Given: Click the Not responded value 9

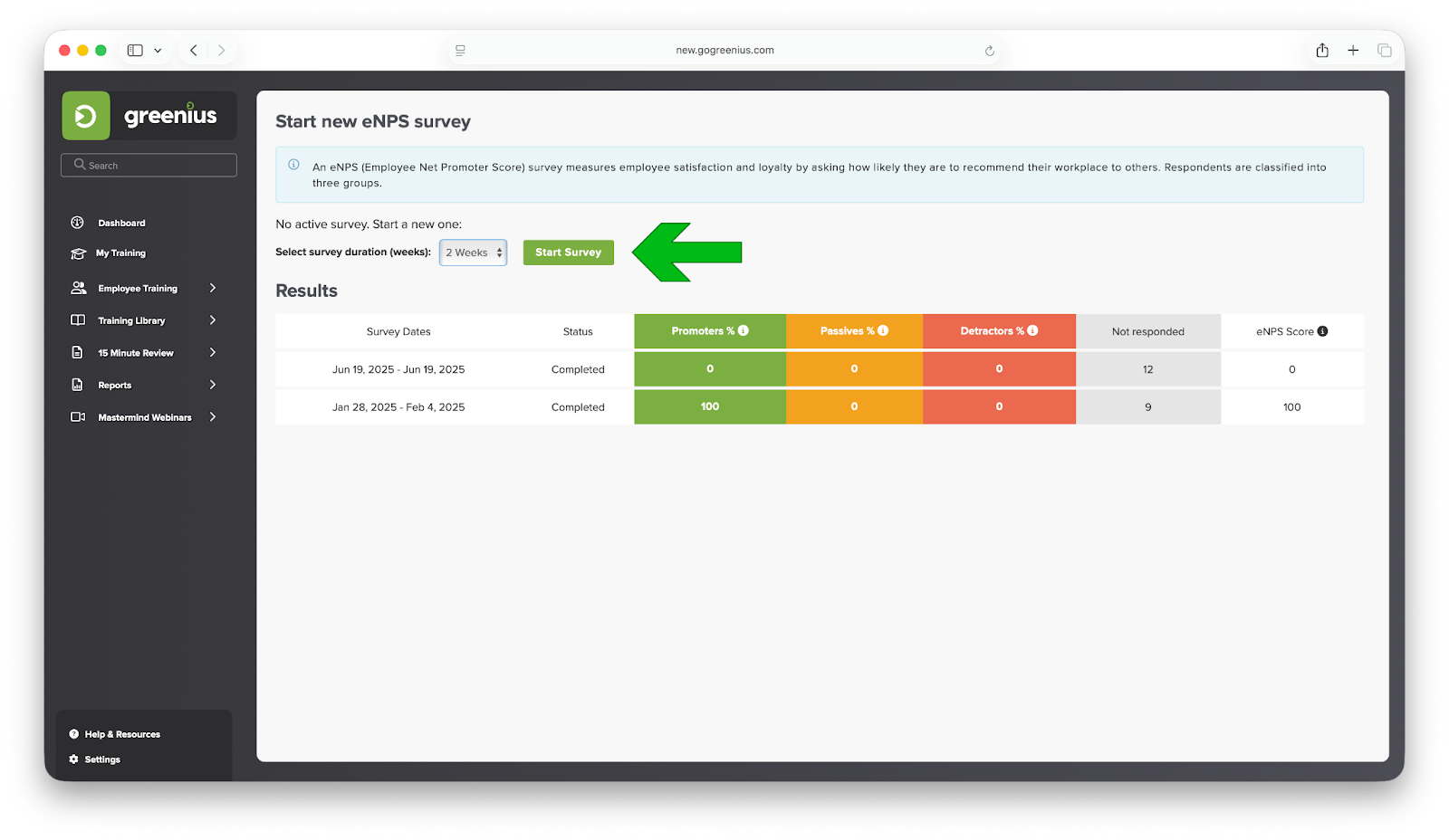Looking at the screenshot, I should point(1147,407).
